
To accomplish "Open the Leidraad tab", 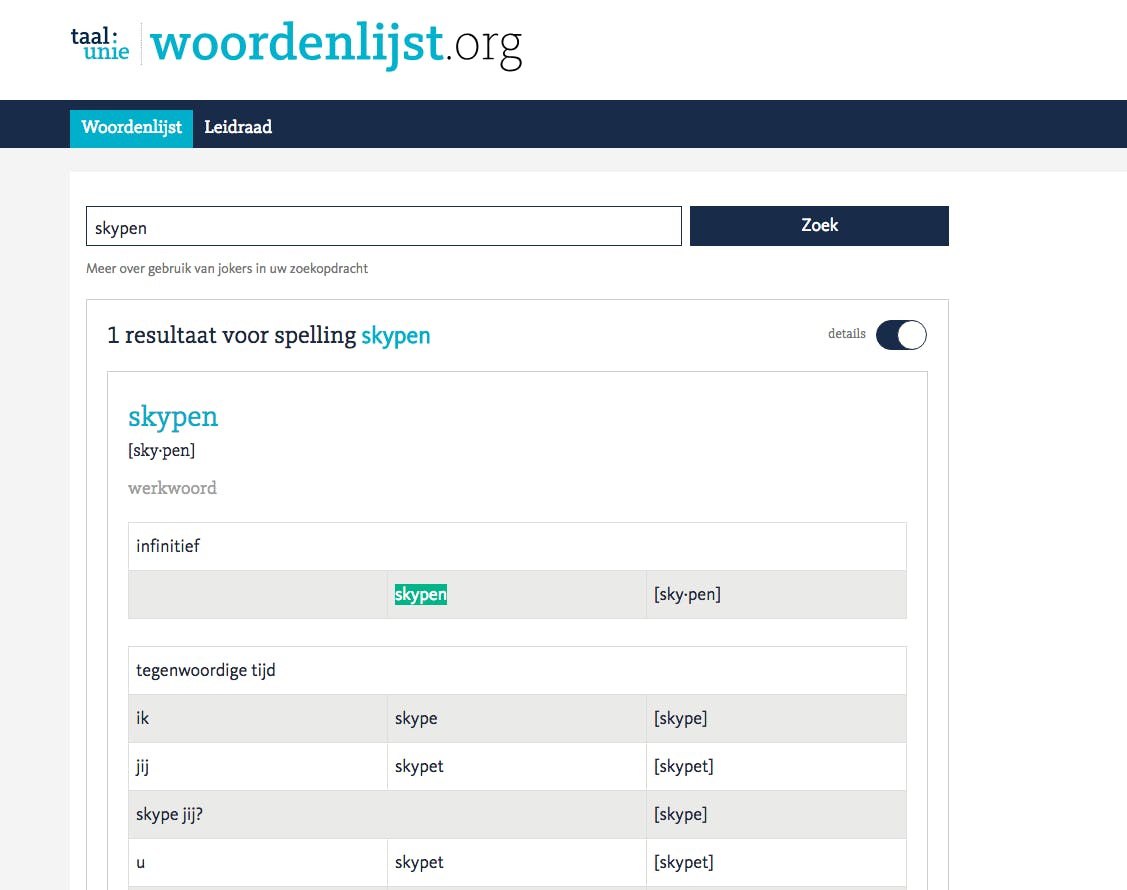I will (x=238, y=128).
